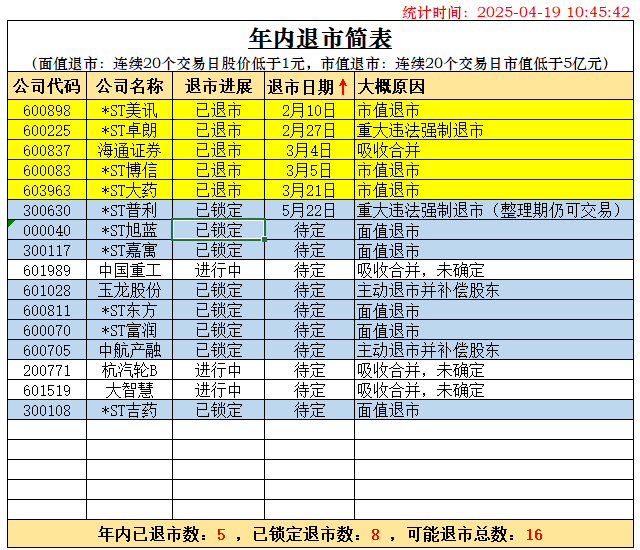Select cell with code 601519
The height and width of the screenshot is (550, 640).
[x=47, y=390]
